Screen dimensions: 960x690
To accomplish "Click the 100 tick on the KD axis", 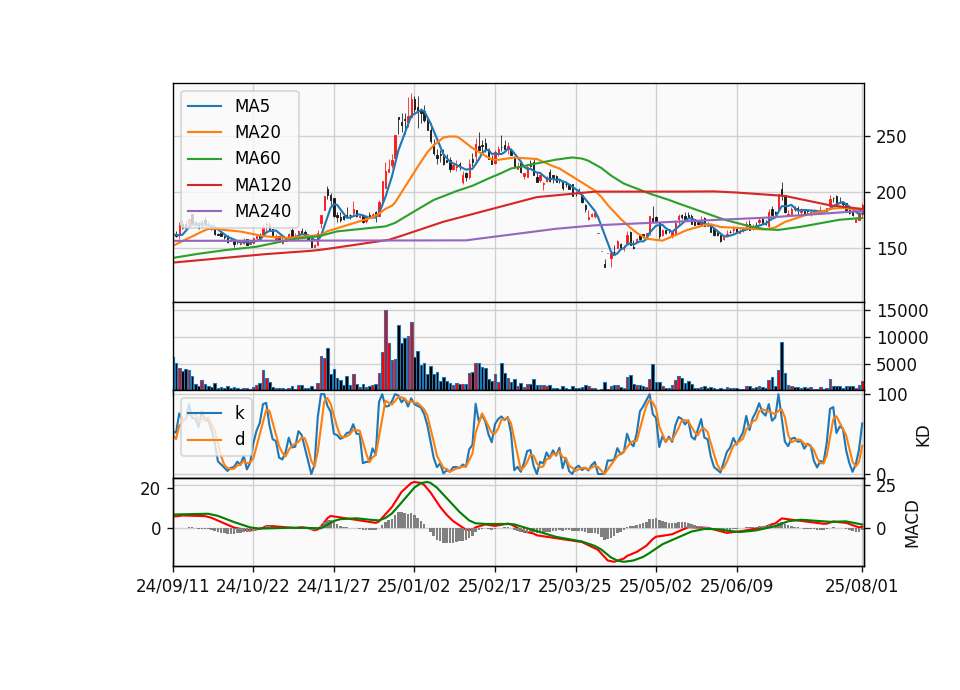I will point(891,395).
